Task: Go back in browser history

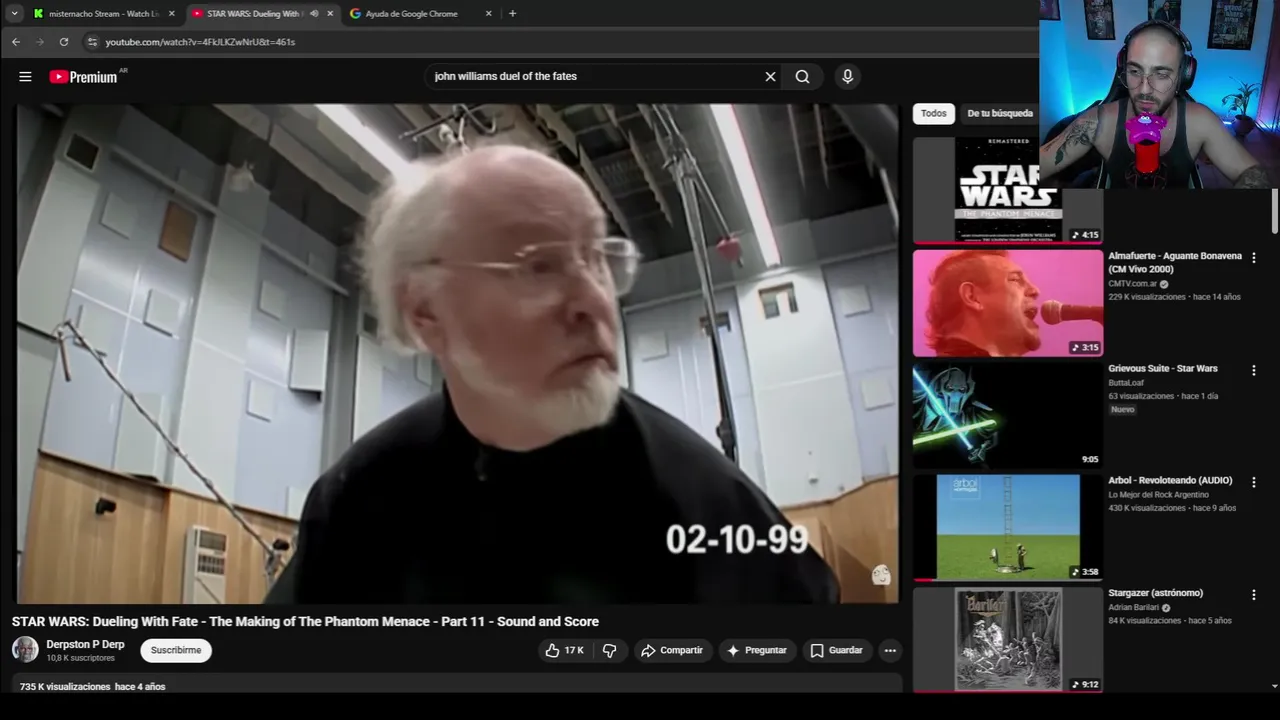Action: (x=15, y=42)
